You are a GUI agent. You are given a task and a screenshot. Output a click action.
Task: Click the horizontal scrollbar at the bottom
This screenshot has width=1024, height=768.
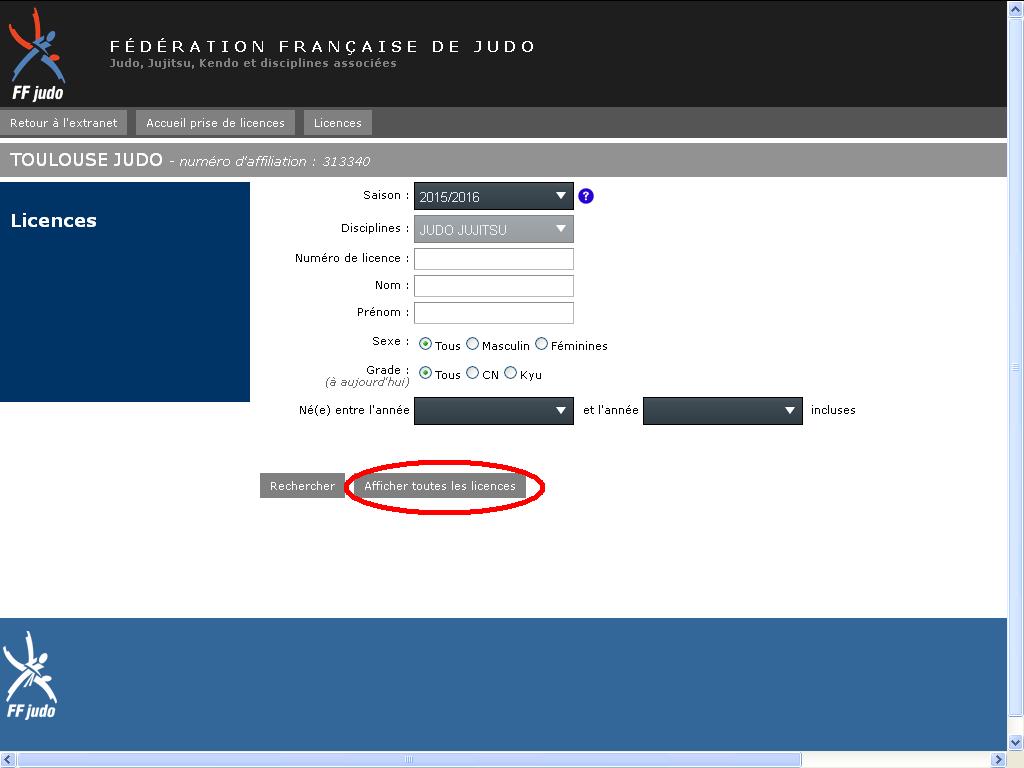(409, 760)
